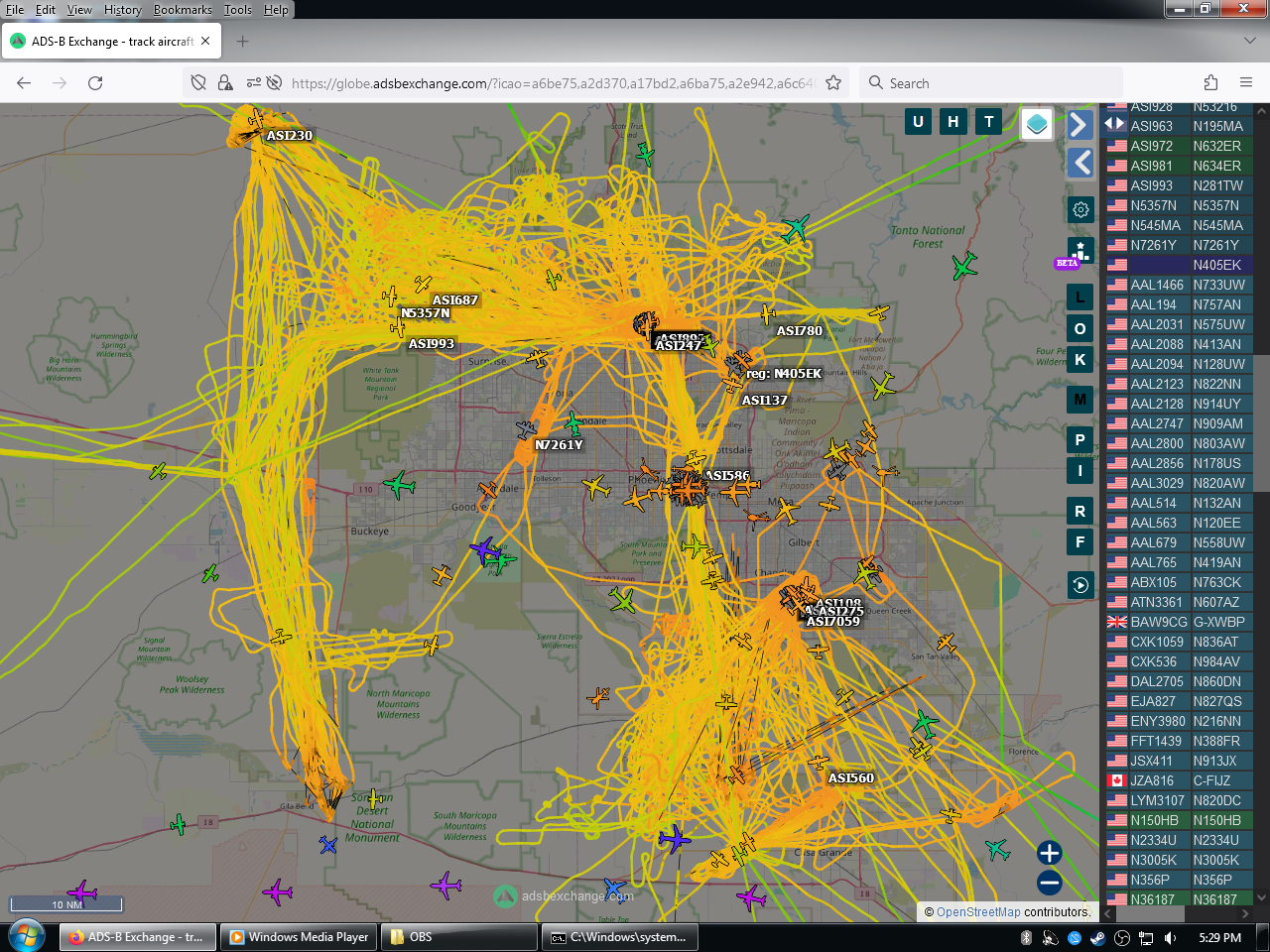Click the browser Search box
Image resolution: width=1270 pixels, height=952 pixels.
click(992, 83)
